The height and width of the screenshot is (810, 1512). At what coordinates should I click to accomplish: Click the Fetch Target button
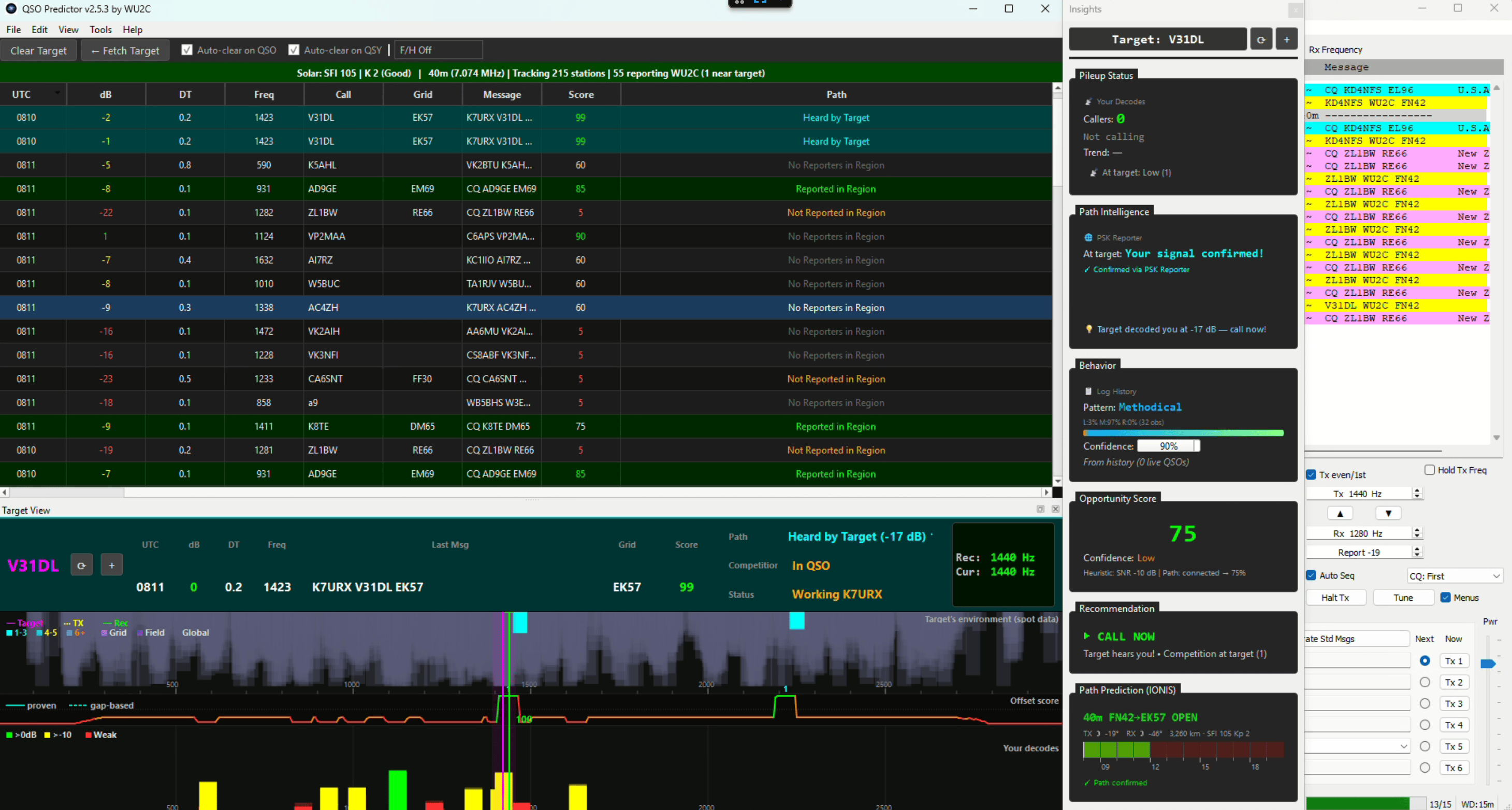point(125,50)
